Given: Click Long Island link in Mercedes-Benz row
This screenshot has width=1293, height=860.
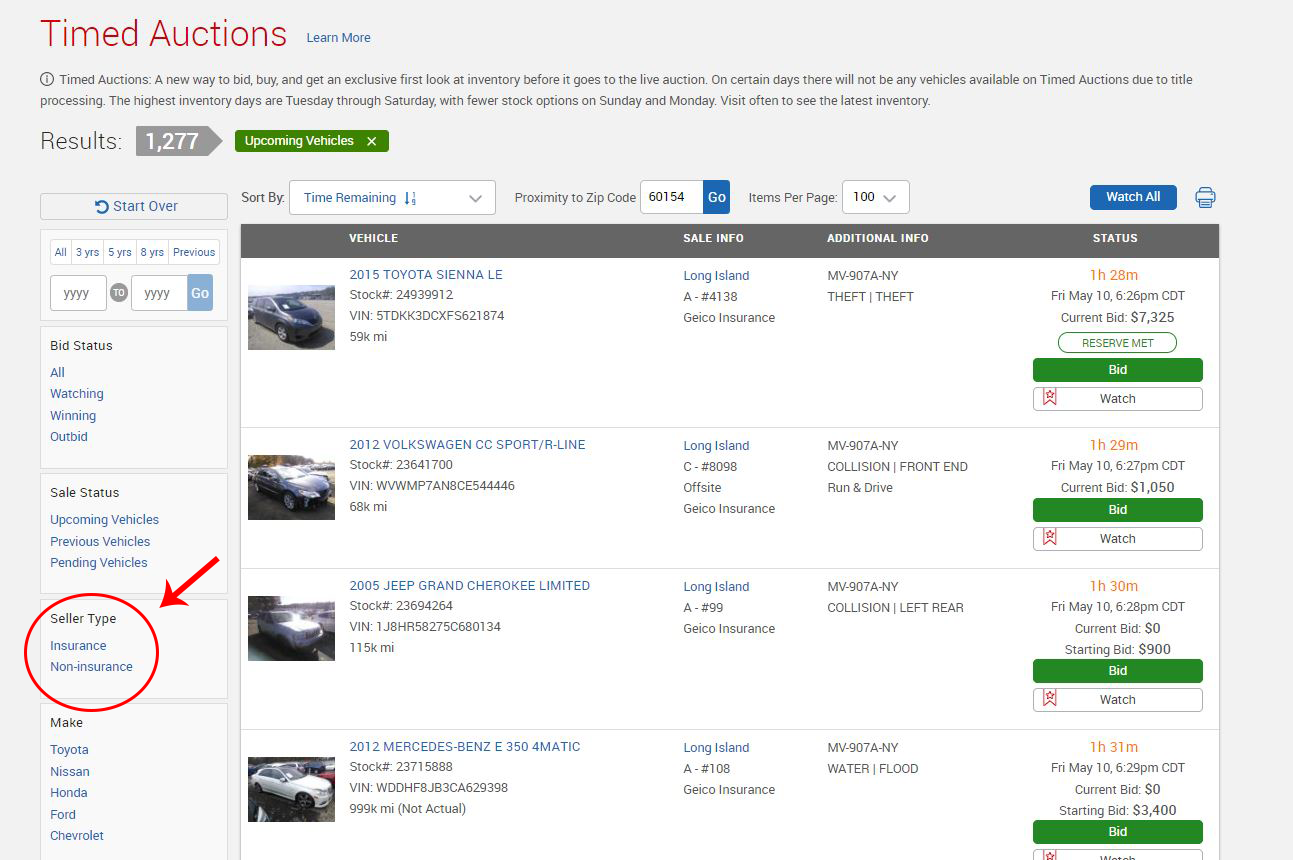Looking at the screenshot, I should click(x=716, y=748).
